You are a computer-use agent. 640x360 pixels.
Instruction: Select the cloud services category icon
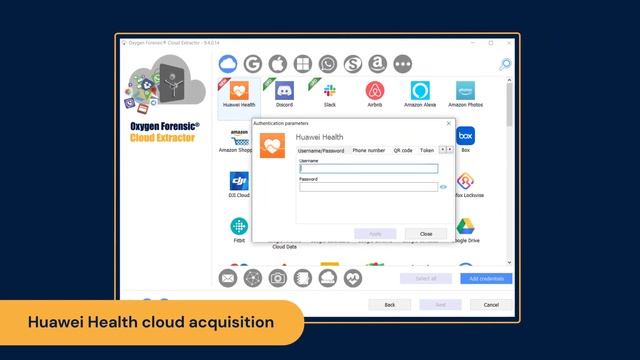tap(228, 64)
